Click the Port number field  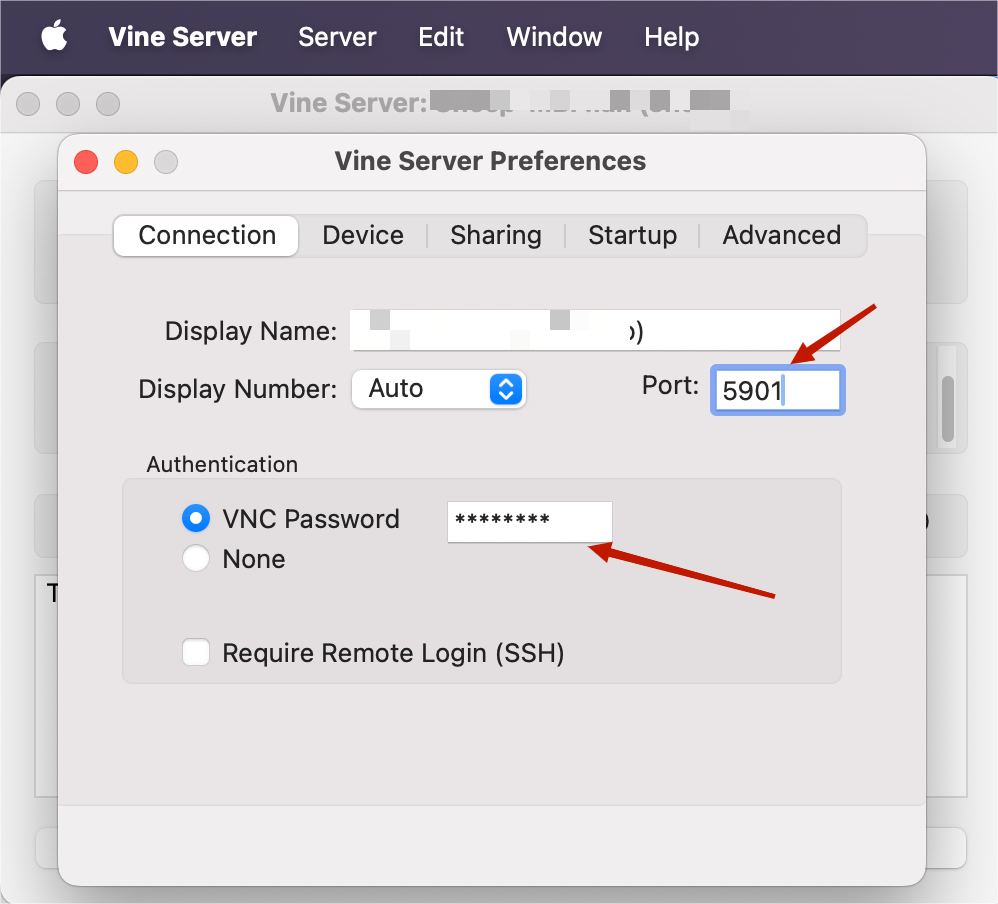(x=777, y=390)
